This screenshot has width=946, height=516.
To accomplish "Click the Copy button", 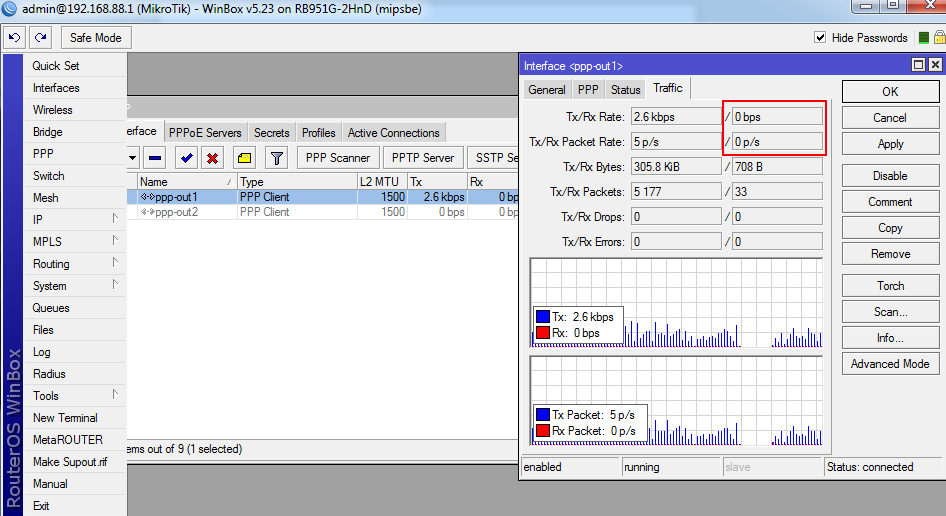I will 890,228.
